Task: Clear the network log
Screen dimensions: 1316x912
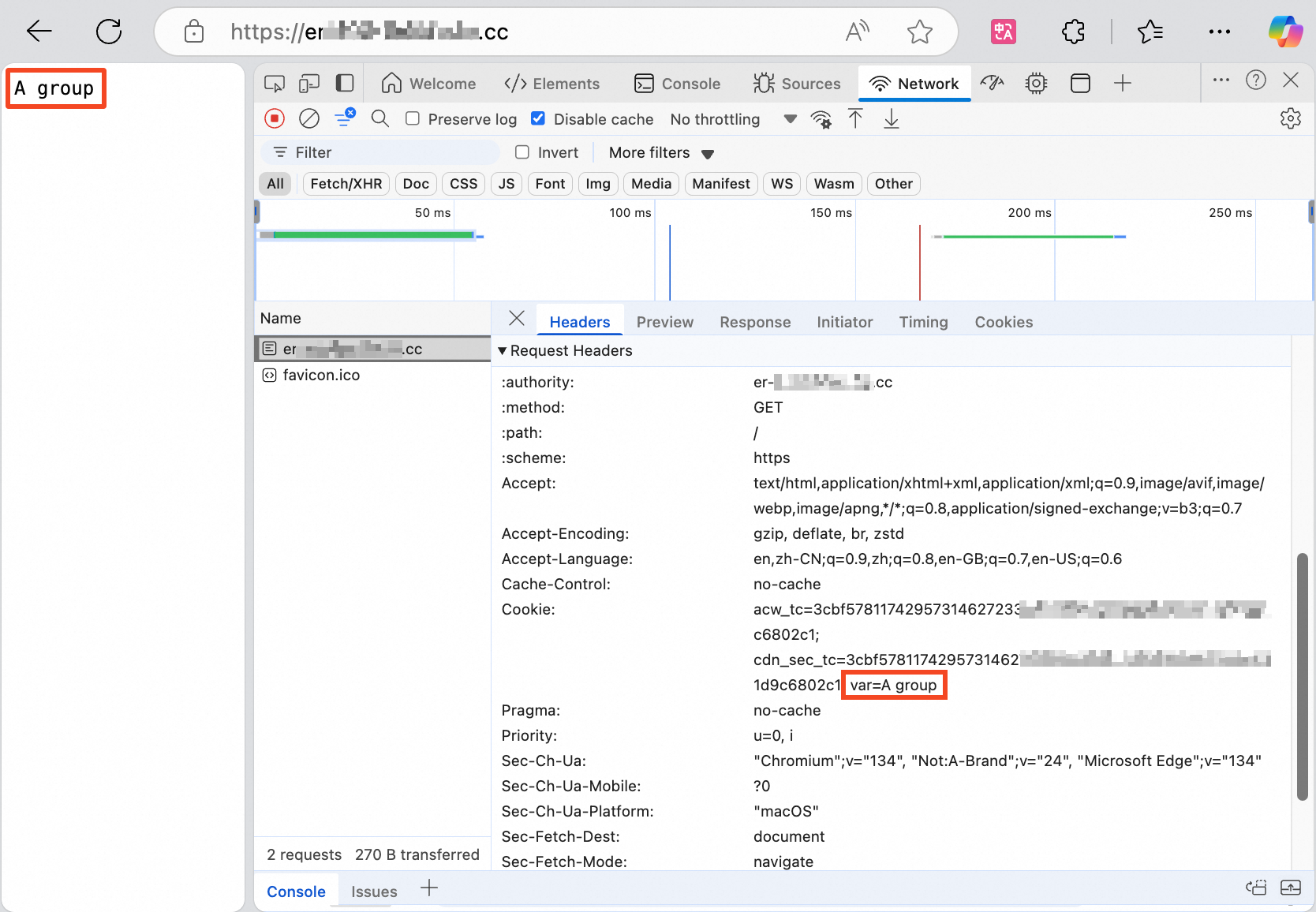Action: (309, 119)
